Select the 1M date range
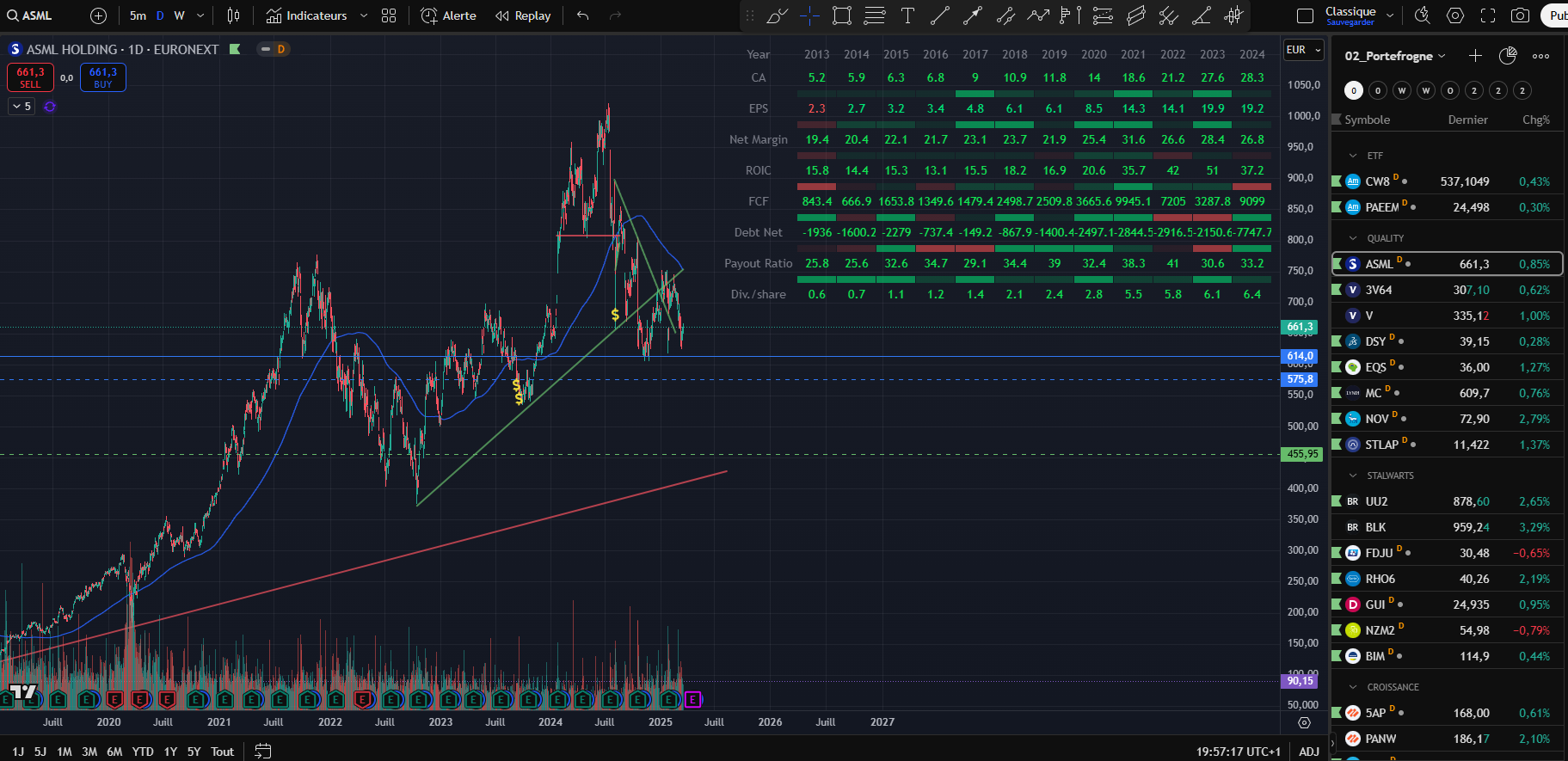 click(65, 752)
